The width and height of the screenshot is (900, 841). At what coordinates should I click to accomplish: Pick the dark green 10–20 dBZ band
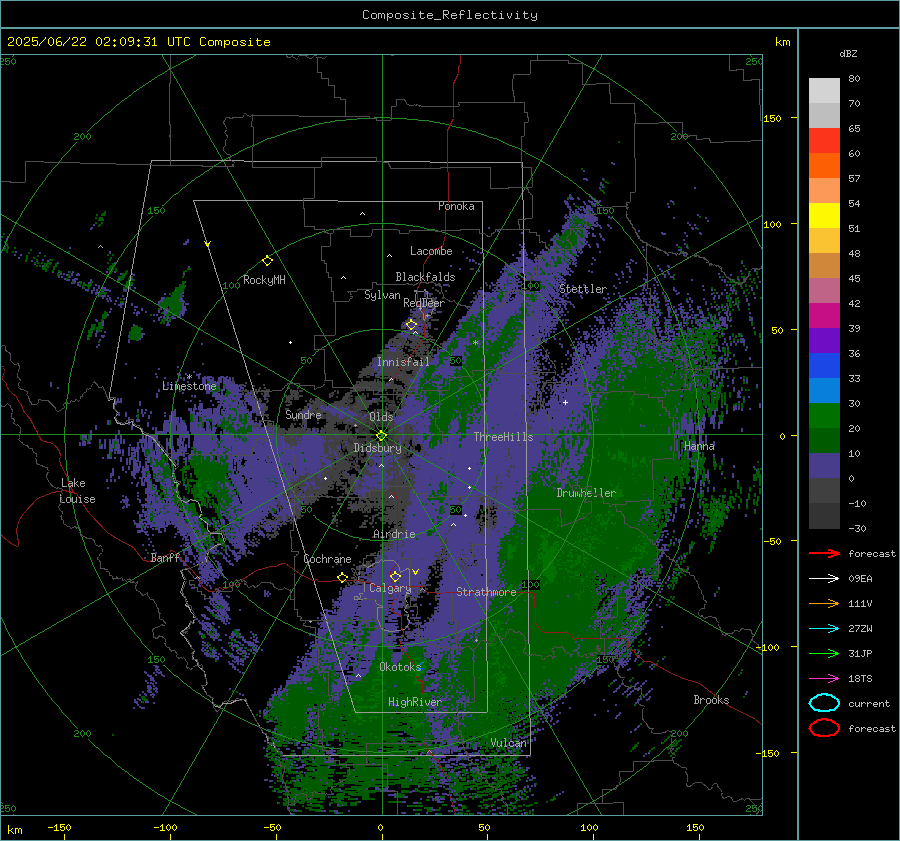824,441
